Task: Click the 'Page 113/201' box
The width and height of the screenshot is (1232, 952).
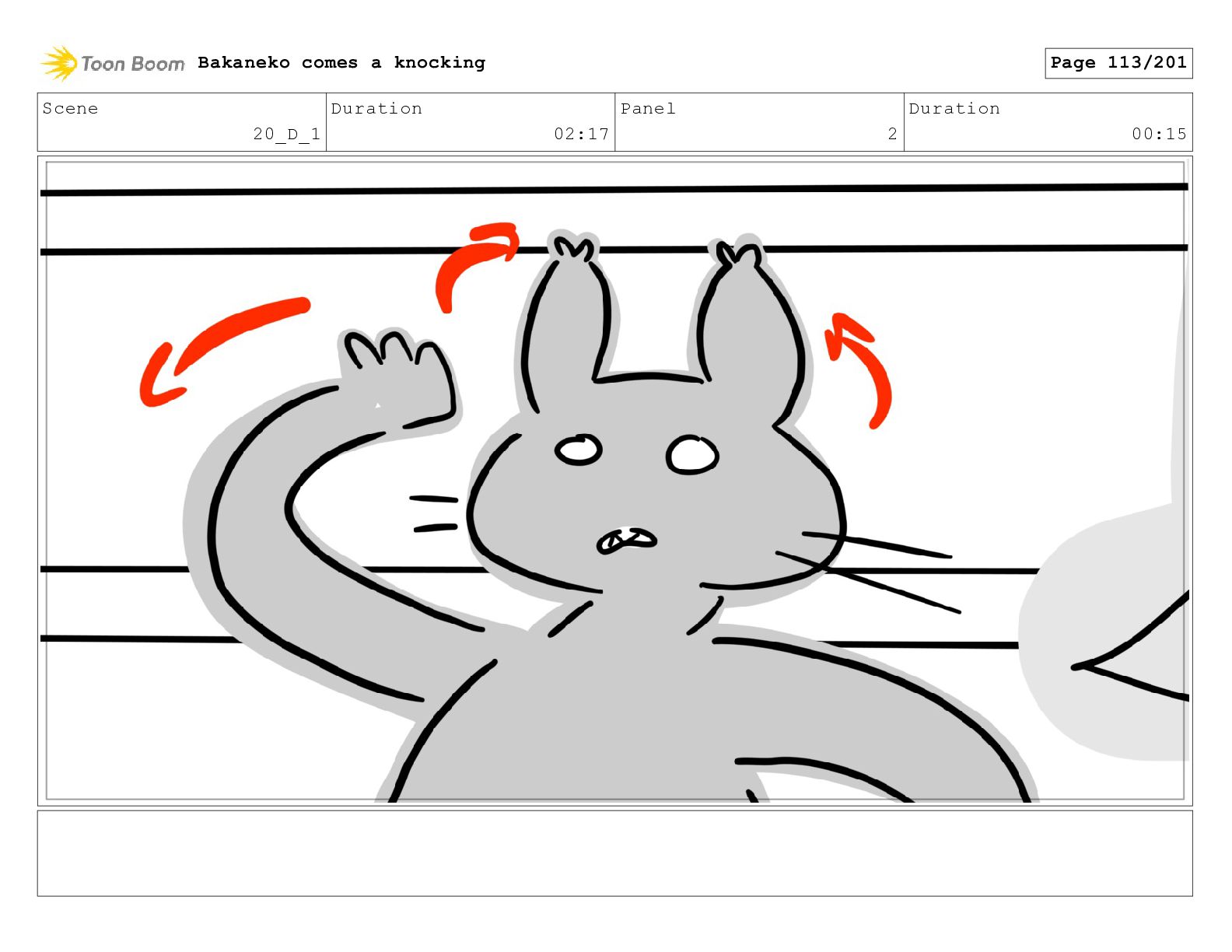Action: (x=1118, y=63)
